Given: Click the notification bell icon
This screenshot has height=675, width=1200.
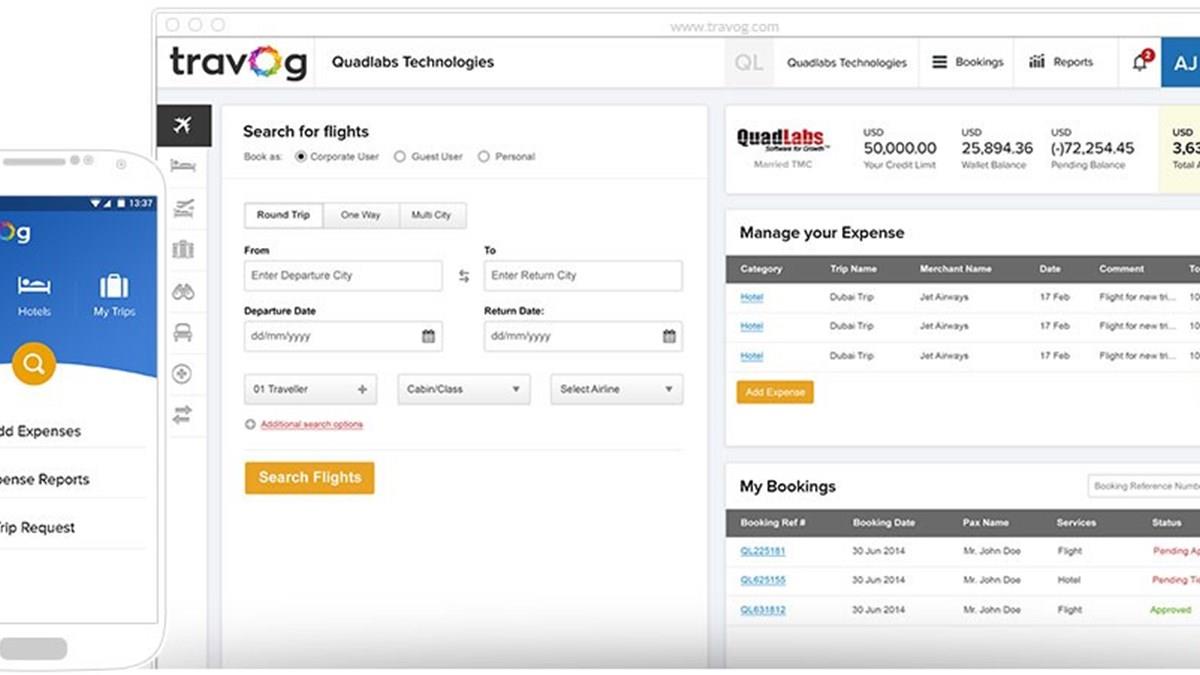Looking at the screenshot, I should coord(1140,62).
